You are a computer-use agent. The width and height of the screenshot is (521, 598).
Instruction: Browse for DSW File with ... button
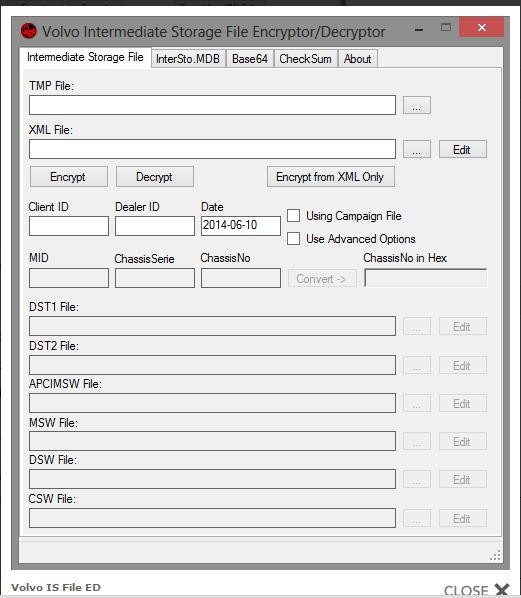pos(417,479)
